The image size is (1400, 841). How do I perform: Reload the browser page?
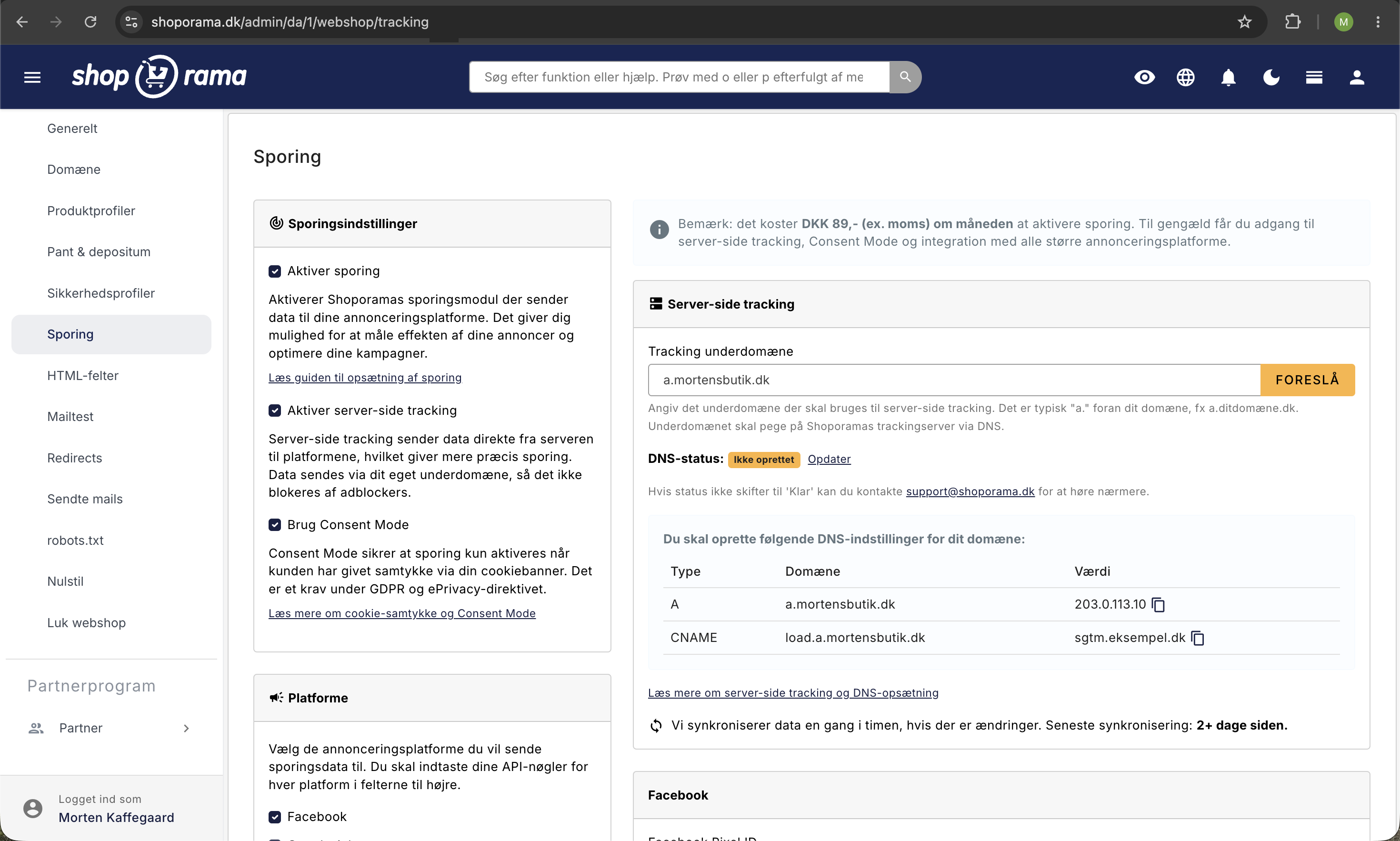[90, 22]
